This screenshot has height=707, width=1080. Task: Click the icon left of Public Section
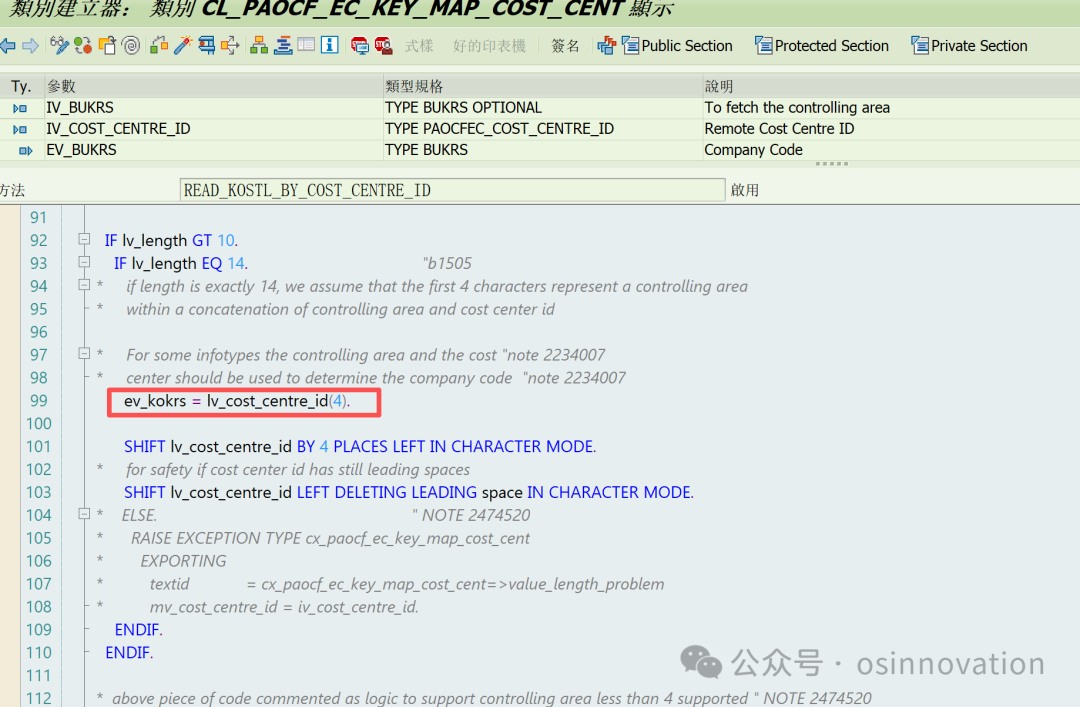(x=606, y=45)
